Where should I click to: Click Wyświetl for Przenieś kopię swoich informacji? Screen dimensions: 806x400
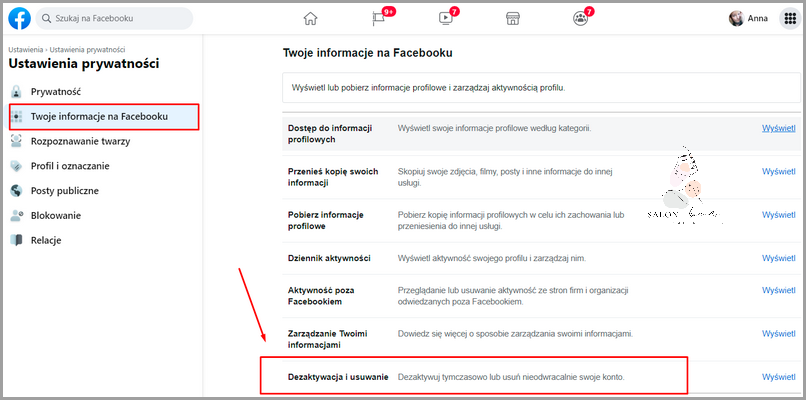pos(779,171)
